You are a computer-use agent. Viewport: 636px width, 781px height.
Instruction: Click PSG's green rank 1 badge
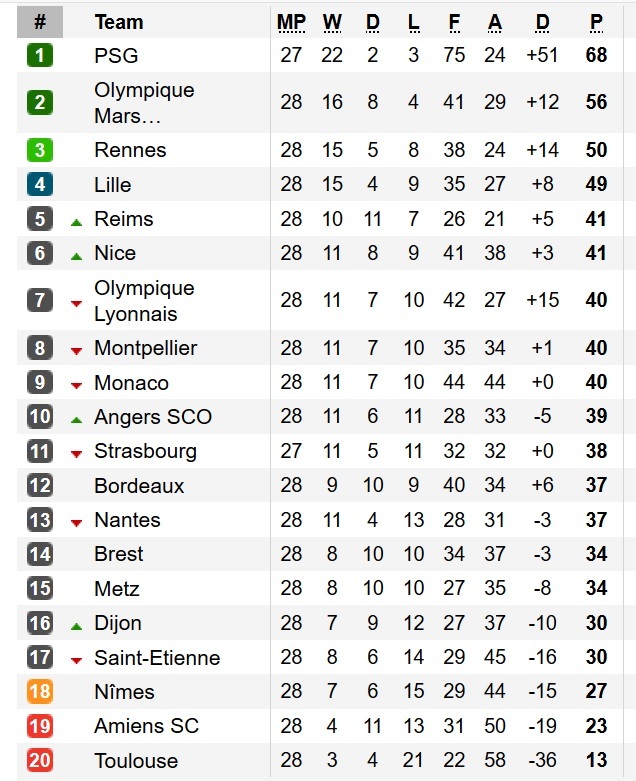click(x=40, y=55)
